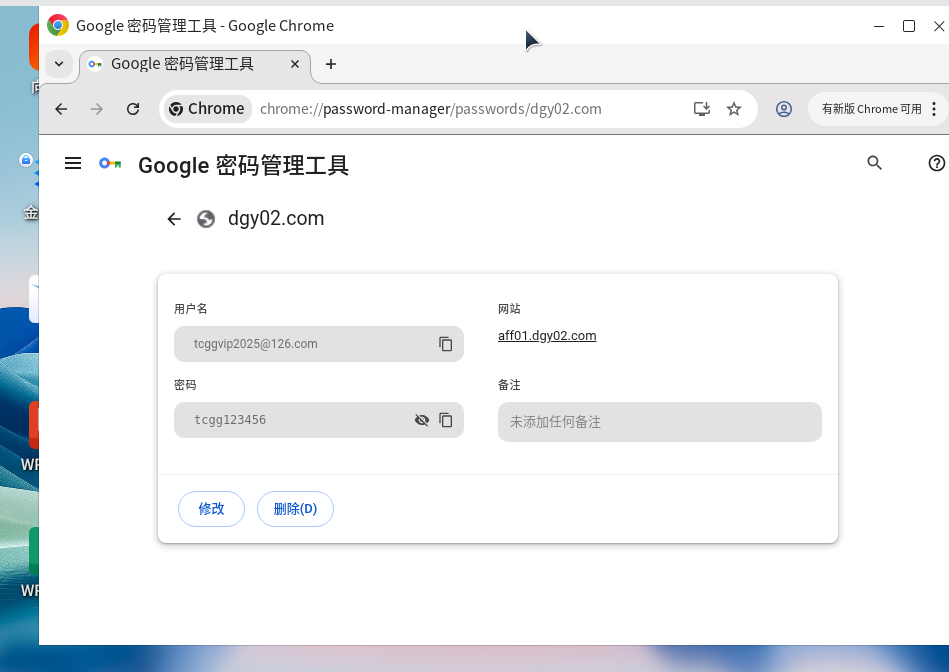Reload the page
The width and height of the screenshot is (949, 672).
coord(133,109)
